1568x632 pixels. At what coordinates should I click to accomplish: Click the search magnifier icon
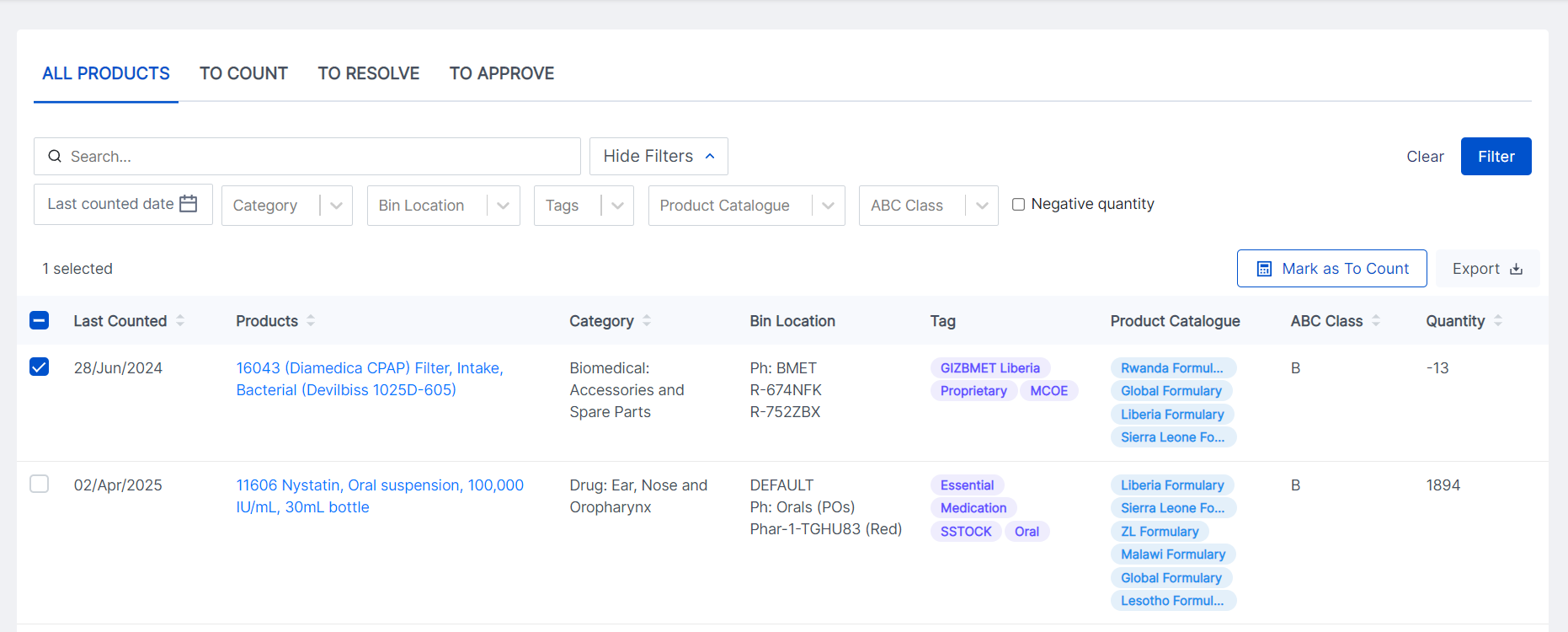click(x=55, y=157)
